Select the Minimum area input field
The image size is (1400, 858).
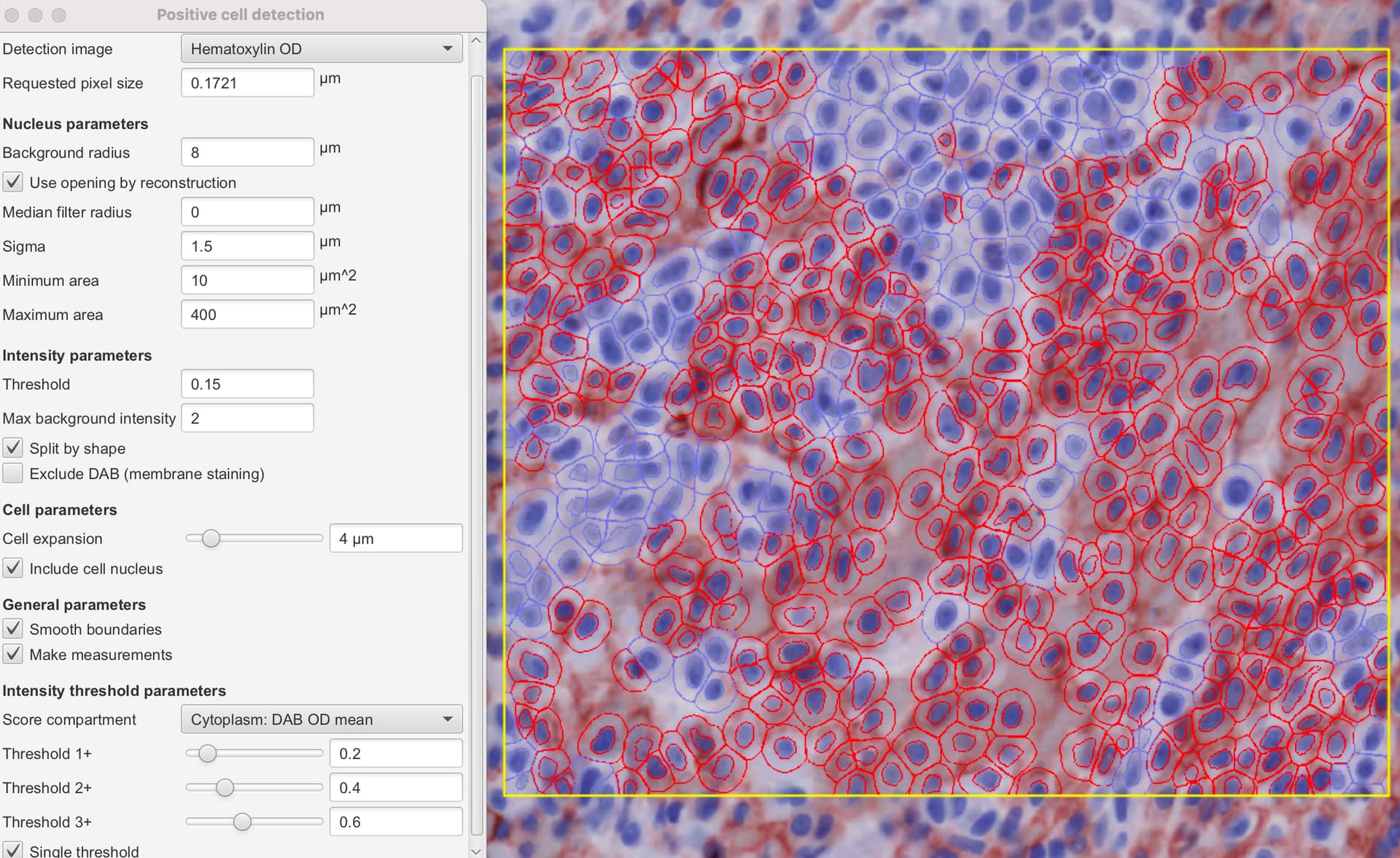pos(246,280)
